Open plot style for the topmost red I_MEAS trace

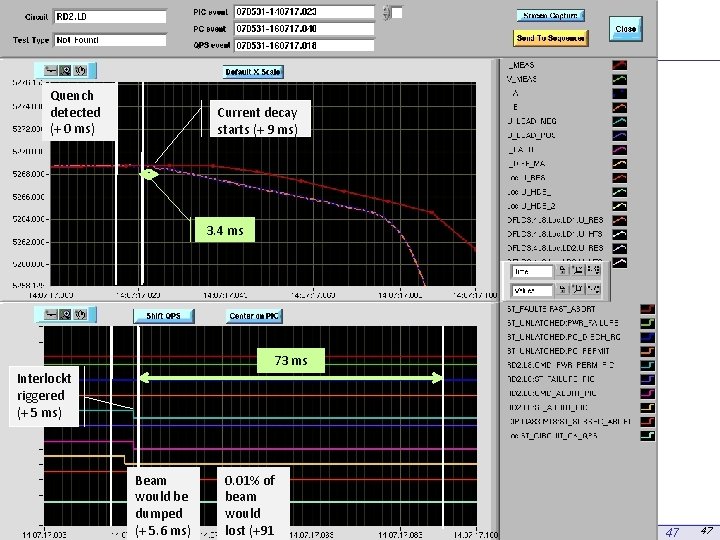619,65
